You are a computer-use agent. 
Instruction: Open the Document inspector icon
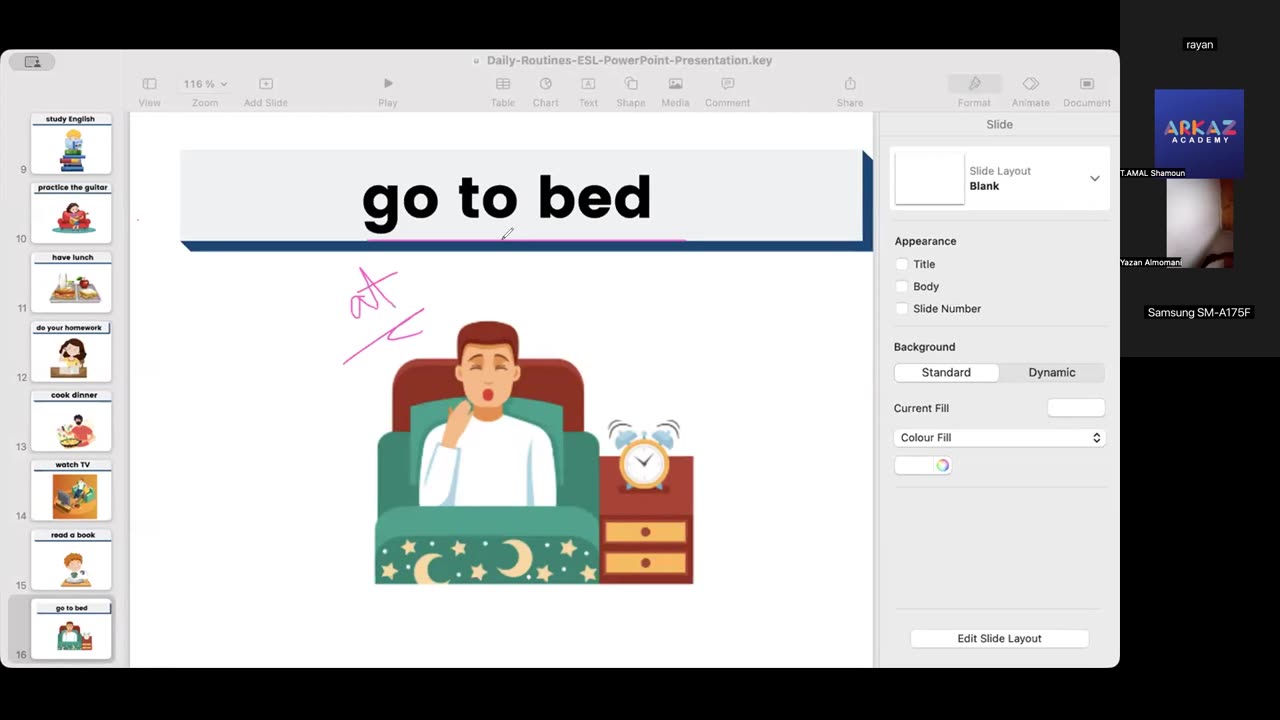pos(1087,84)
